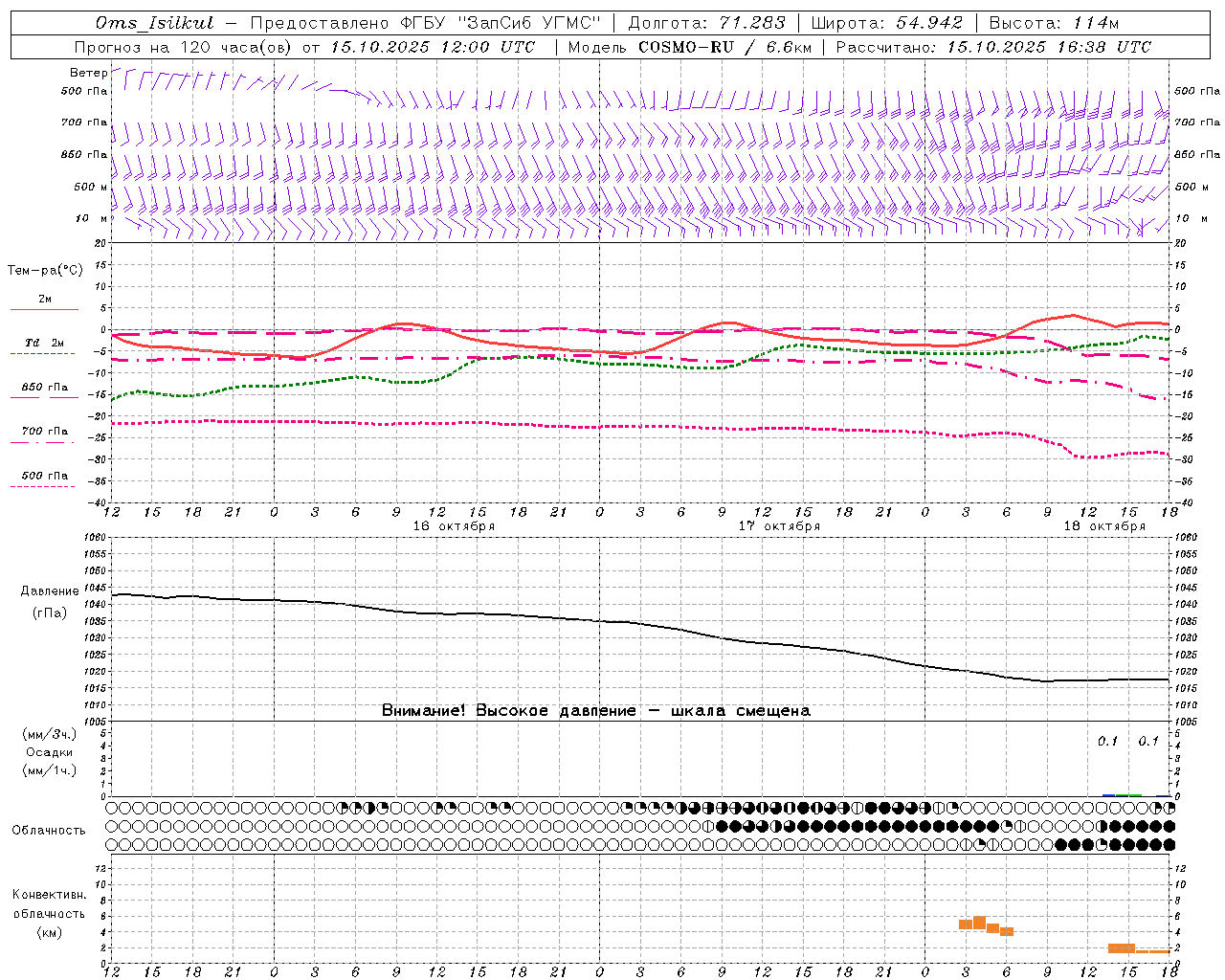The height and width of the screenshot is (980, 1225).
Task: Click the Долгота: 71.283 value
Action: pyautogui.click(x=706, y=23)
